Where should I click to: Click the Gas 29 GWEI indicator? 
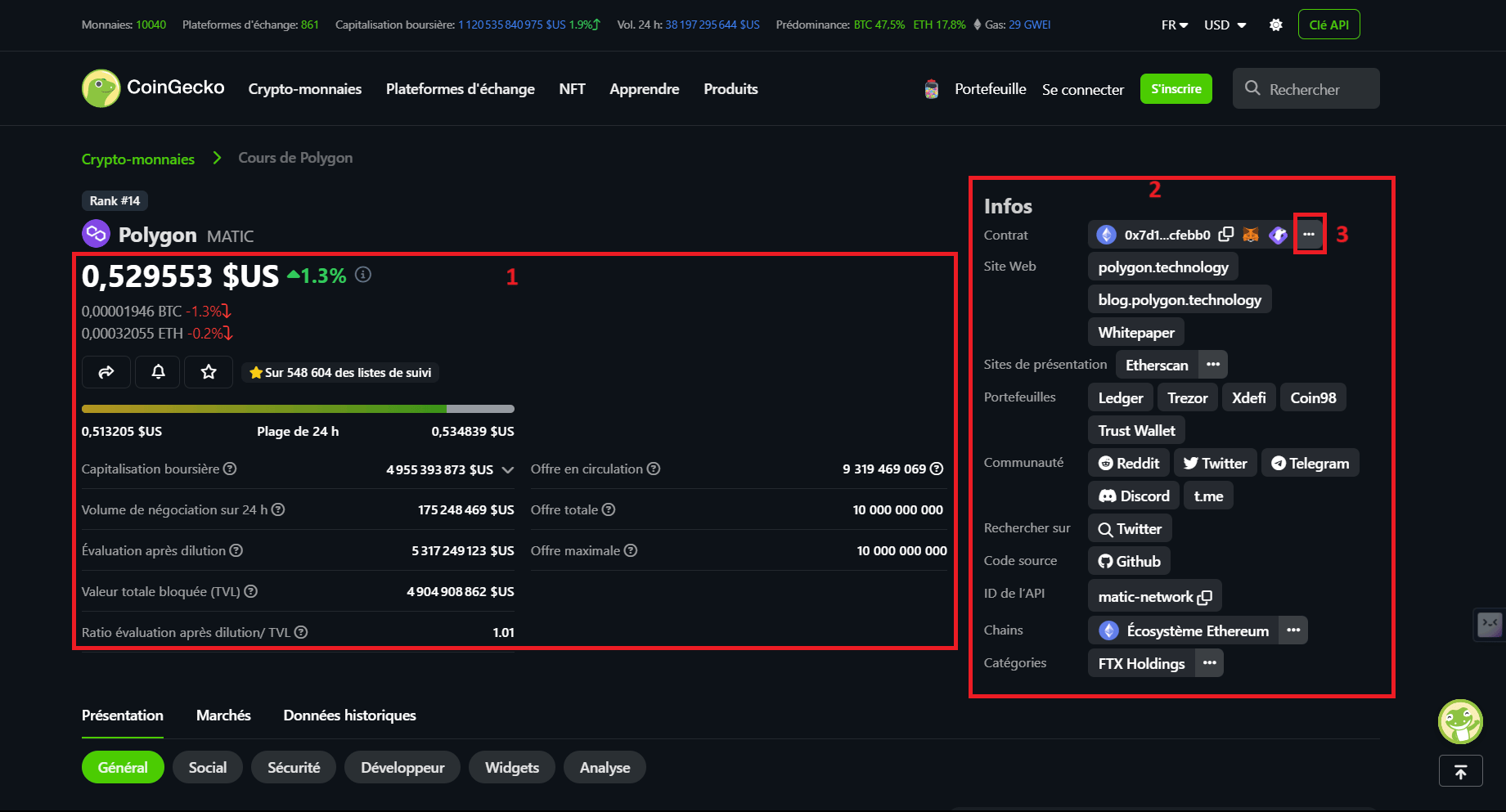[1012, 25]
